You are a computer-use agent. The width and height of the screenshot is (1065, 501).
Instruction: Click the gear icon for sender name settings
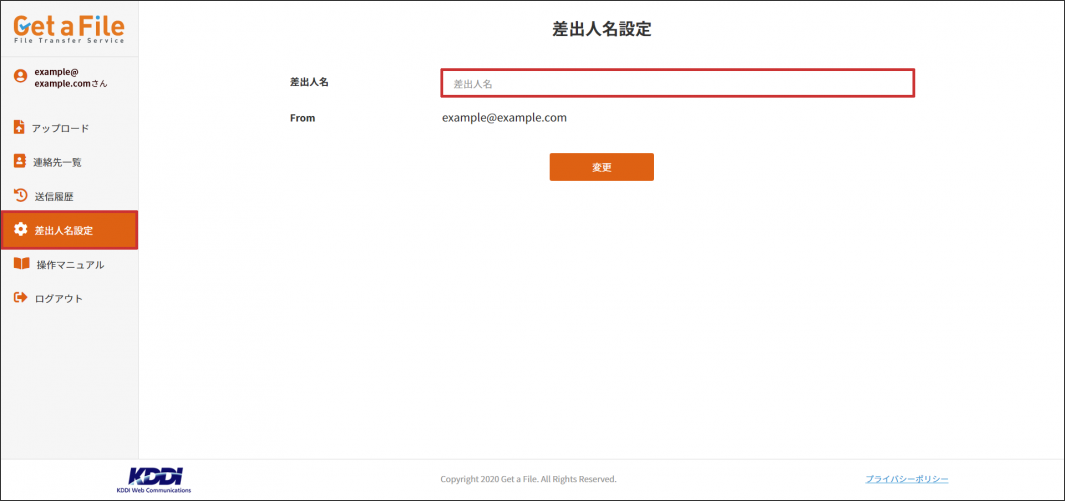(x=21, y=230)
